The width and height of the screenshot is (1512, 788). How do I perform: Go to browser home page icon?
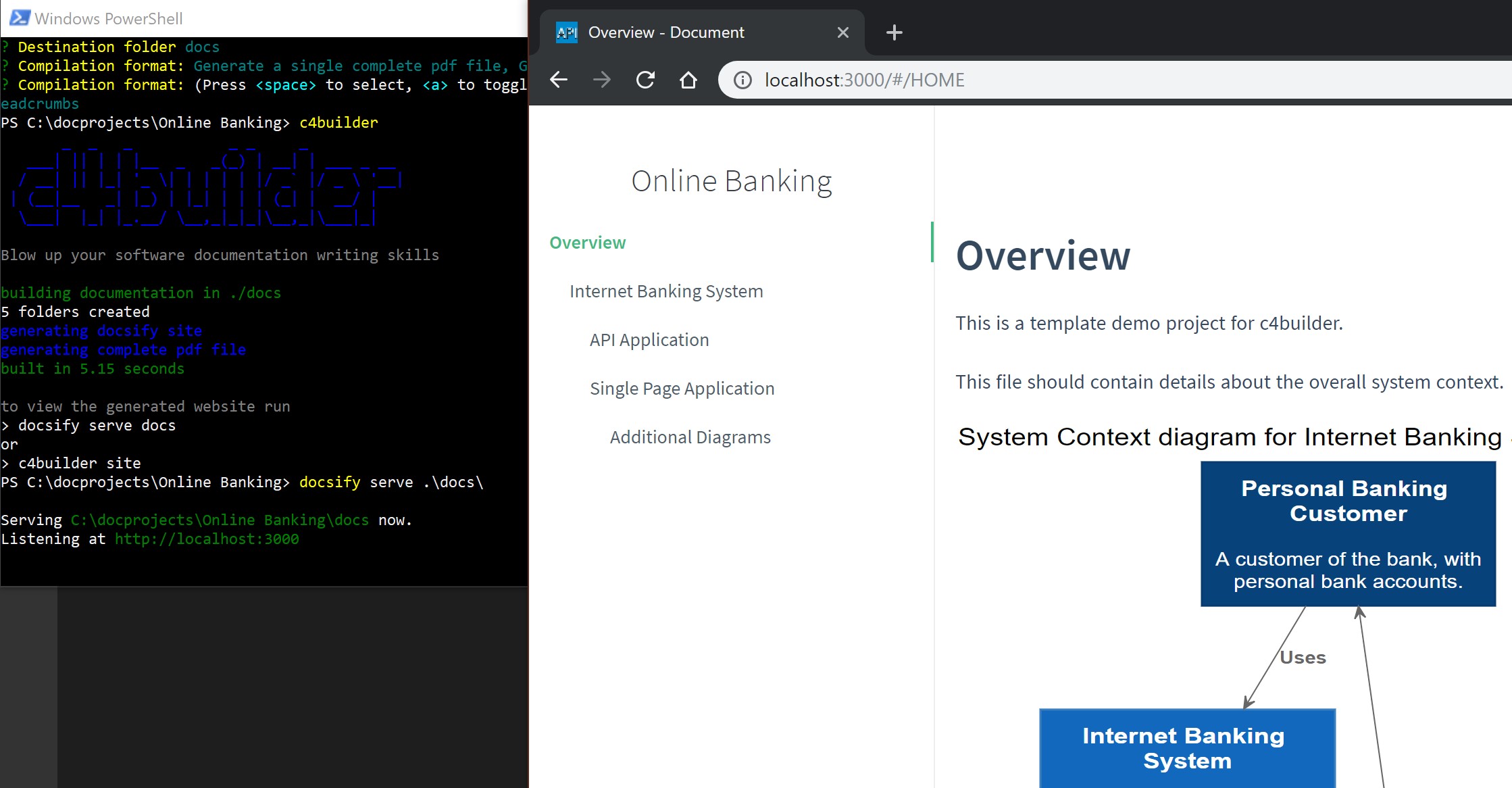tap(688, 80)
